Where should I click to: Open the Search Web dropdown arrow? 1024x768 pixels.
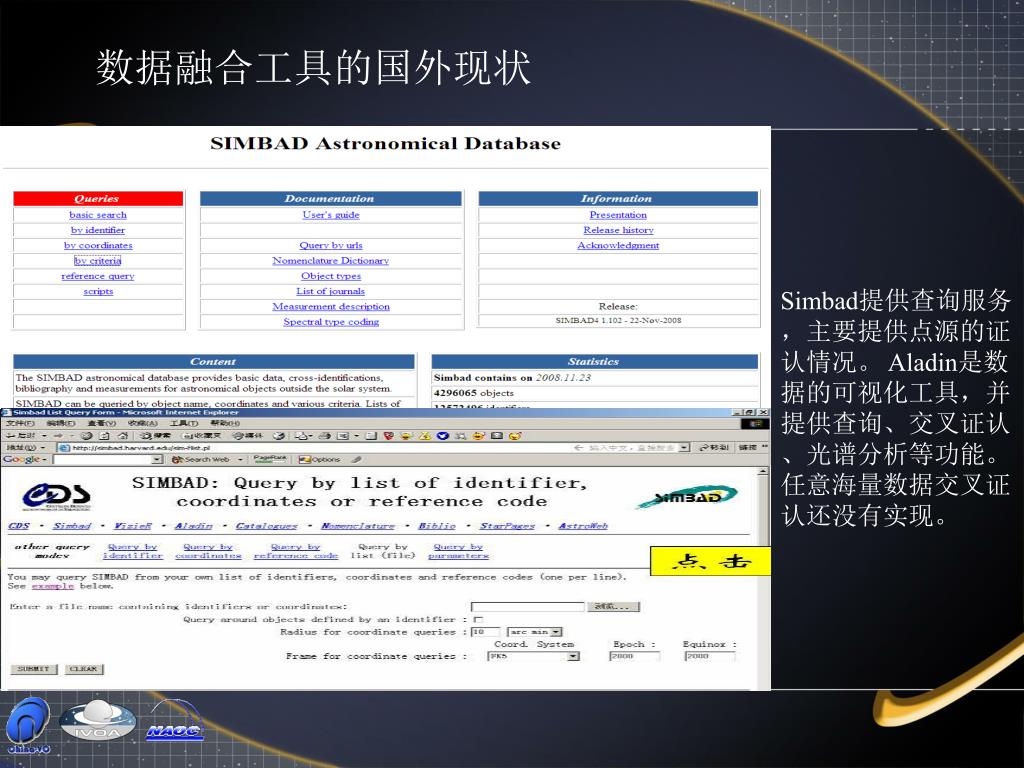pos(240,459)
